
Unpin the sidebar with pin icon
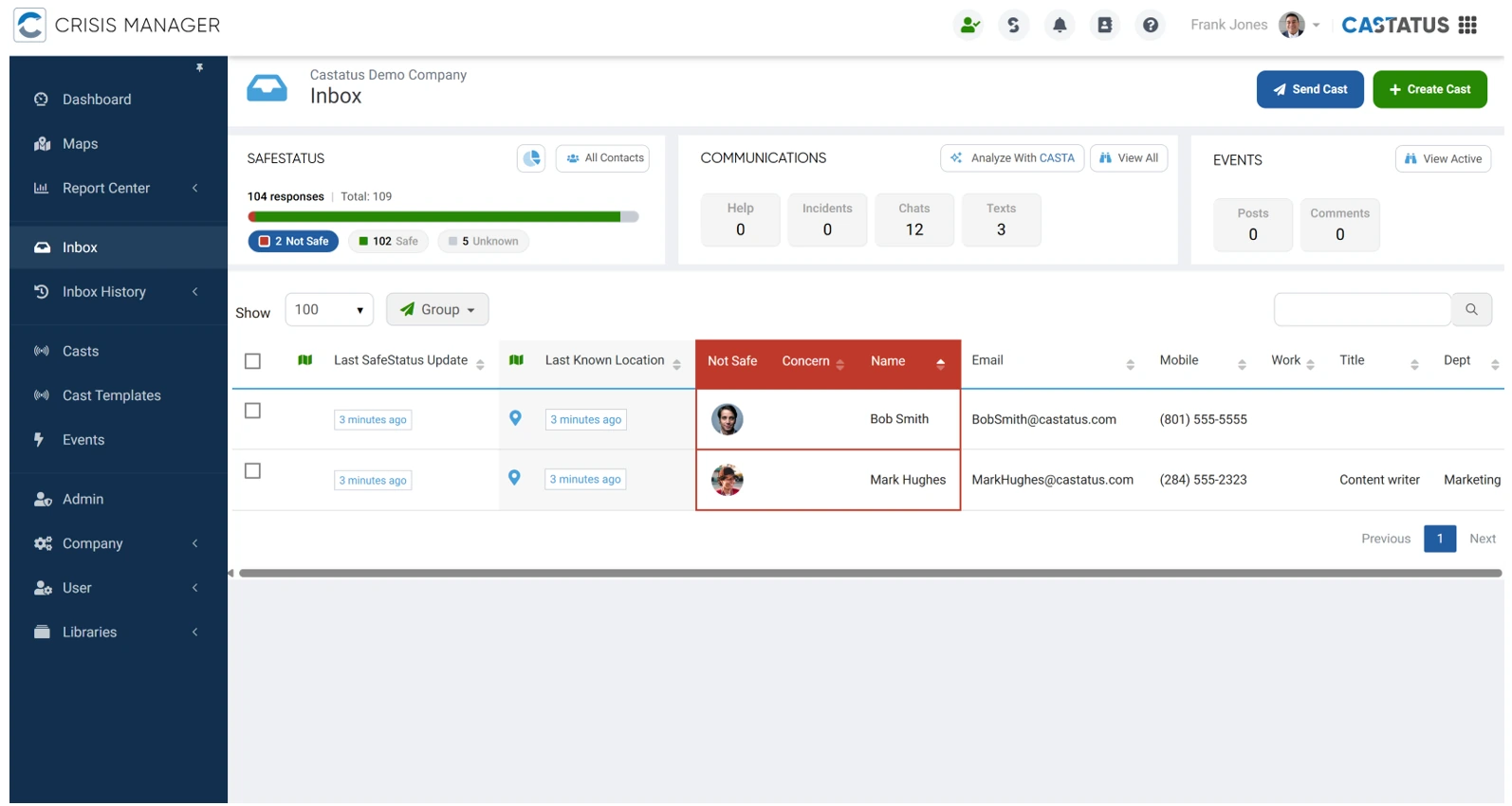(199, 68)
